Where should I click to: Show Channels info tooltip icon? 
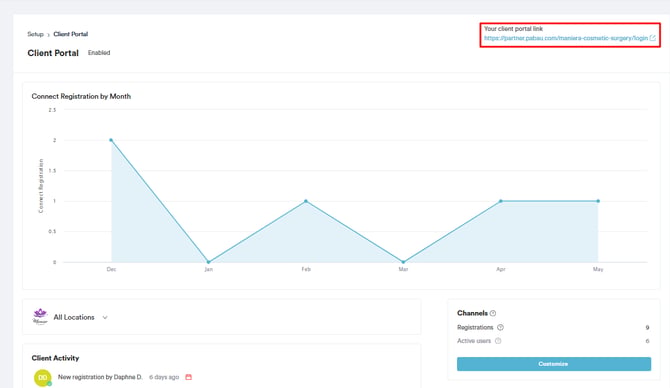(493, 313)
